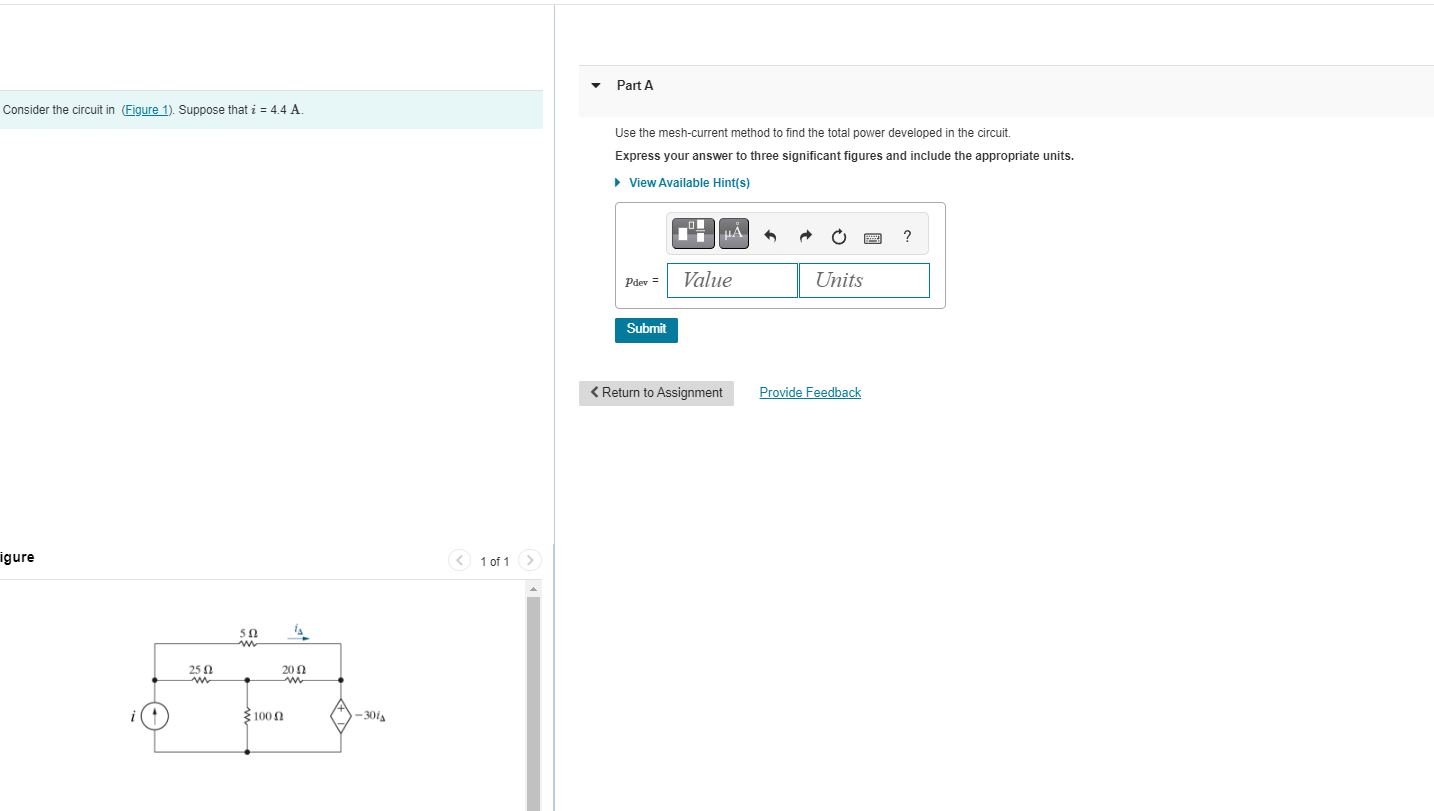The height and width of the screenshot is (811, 1434).
Task: Collapse the Part A section
Action: [594, 85]
